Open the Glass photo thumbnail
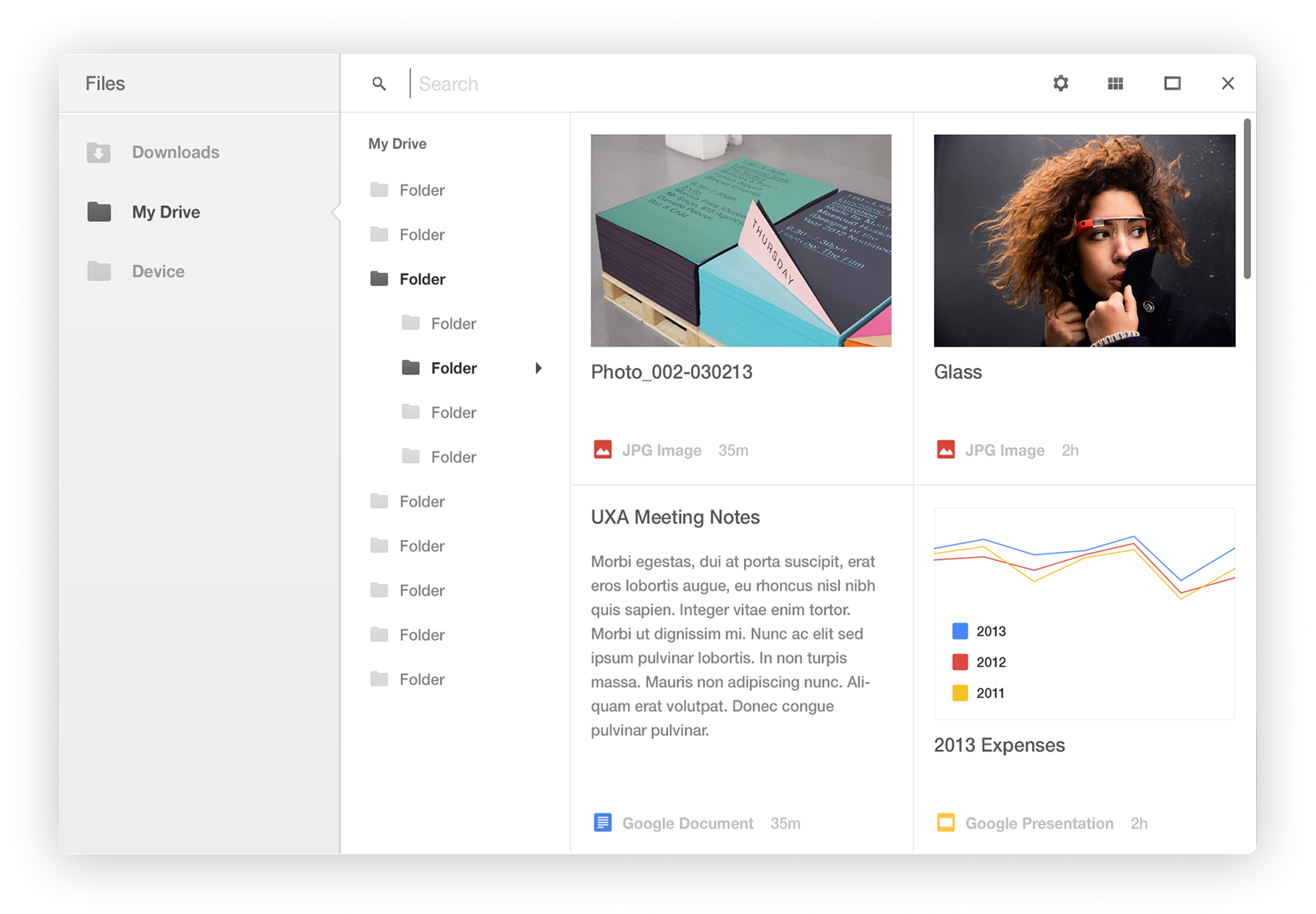The width and height of the screenshot is (1316, 914). click(x=1084, y=240)
